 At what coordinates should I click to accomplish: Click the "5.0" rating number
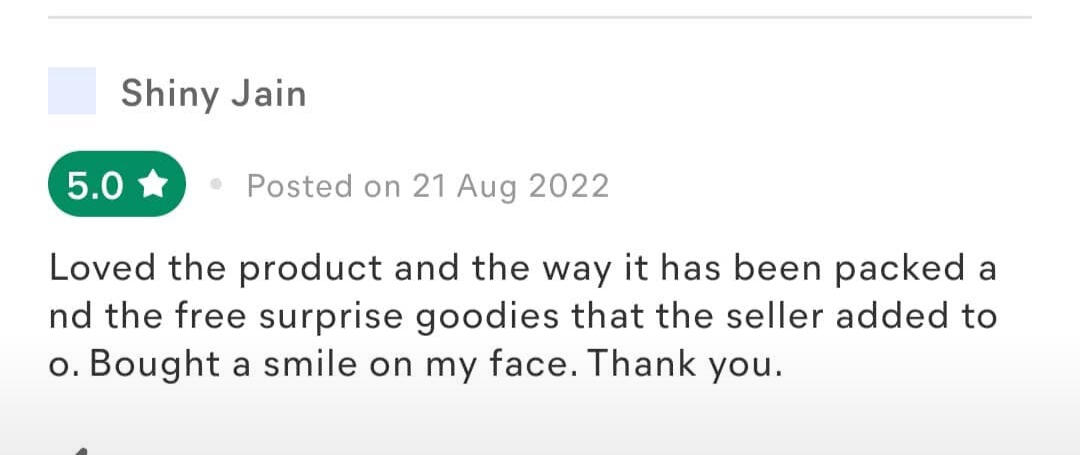pos(95,185)
